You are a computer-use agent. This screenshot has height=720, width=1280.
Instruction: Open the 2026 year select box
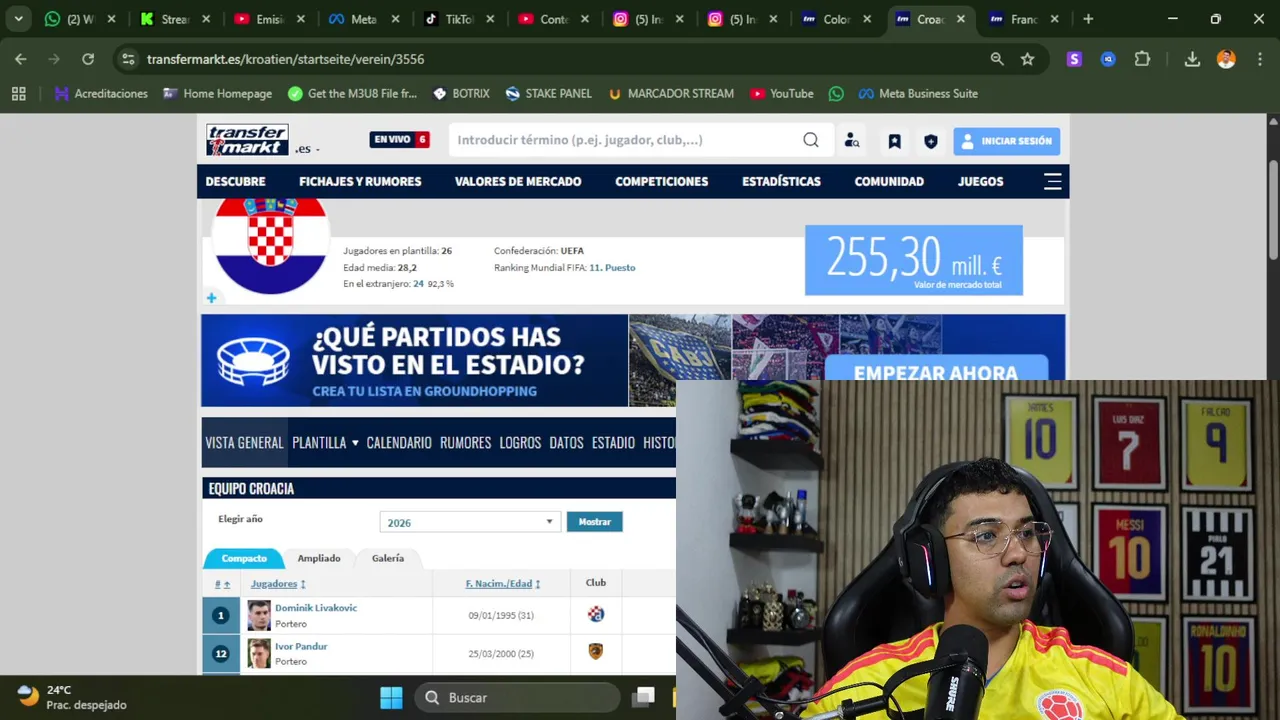point(469,522)
